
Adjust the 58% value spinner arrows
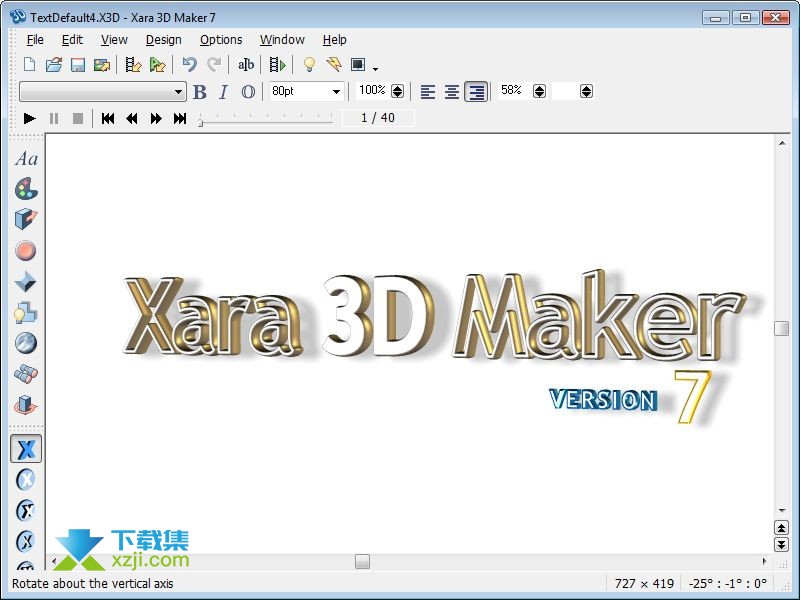click(x=539, y=91)
